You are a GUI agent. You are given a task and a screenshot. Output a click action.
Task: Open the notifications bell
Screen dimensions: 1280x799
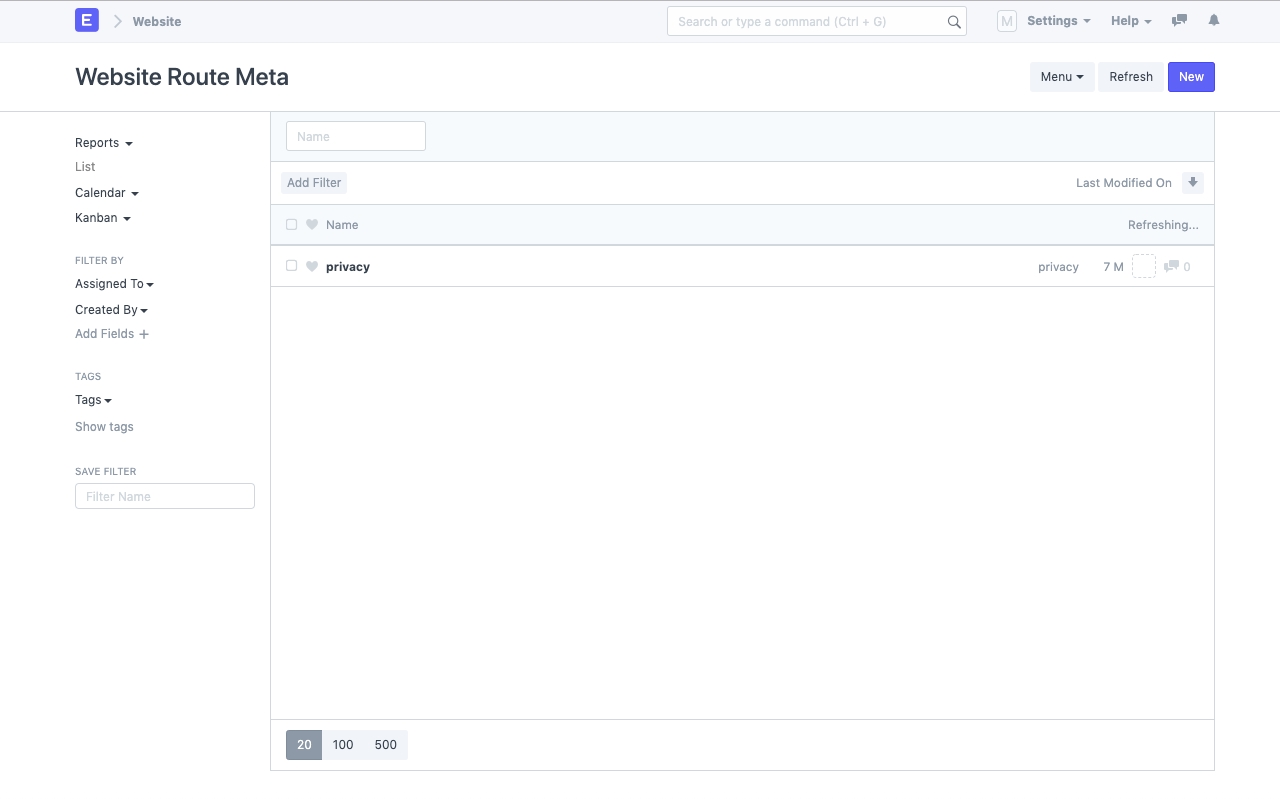[x=1214, y=20]
